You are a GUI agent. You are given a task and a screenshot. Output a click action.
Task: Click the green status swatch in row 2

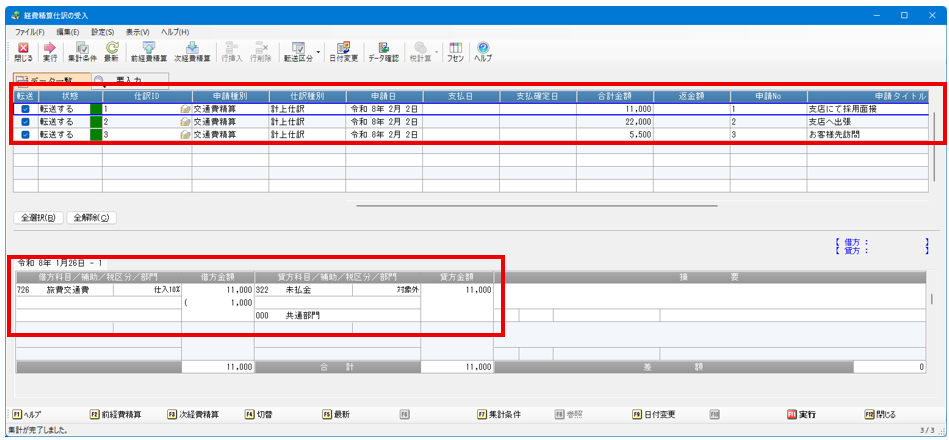[x=96, y=121]
